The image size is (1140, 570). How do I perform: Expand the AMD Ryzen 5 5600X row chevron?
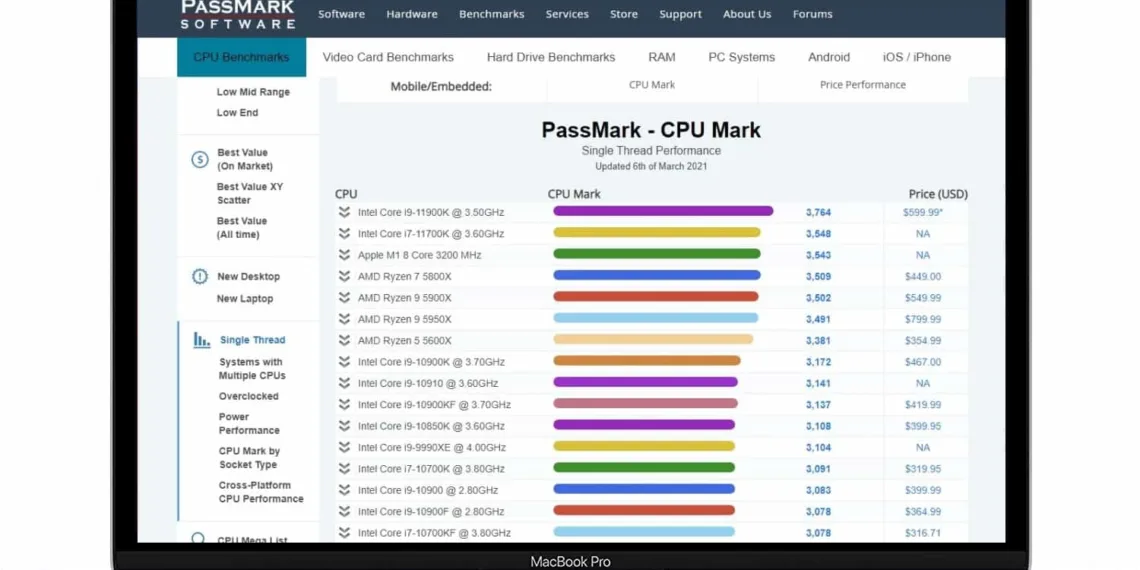pyautogui.click(x=344, y=340)
